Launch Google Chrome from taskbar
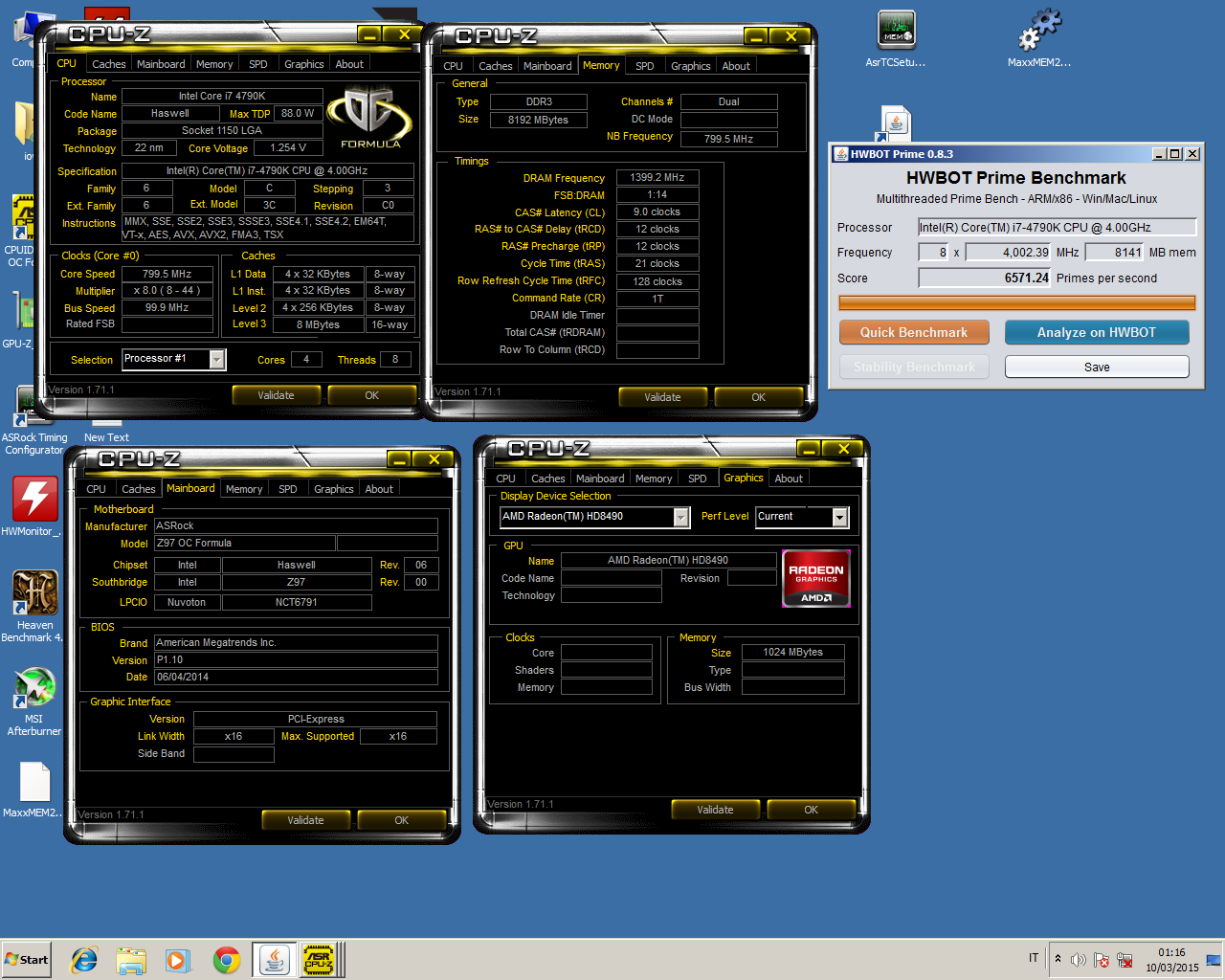 coord(227,960)
